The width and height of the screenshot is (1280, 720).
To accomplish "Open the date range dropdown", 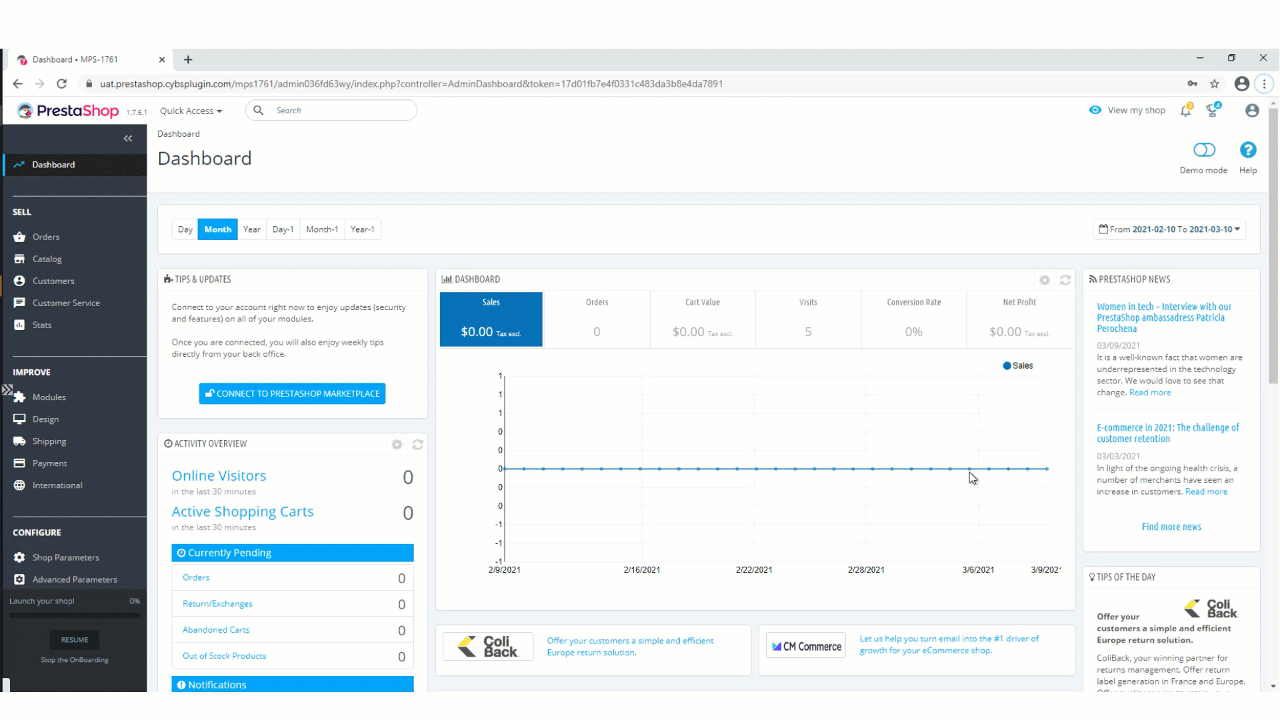I will [1169, 229].
